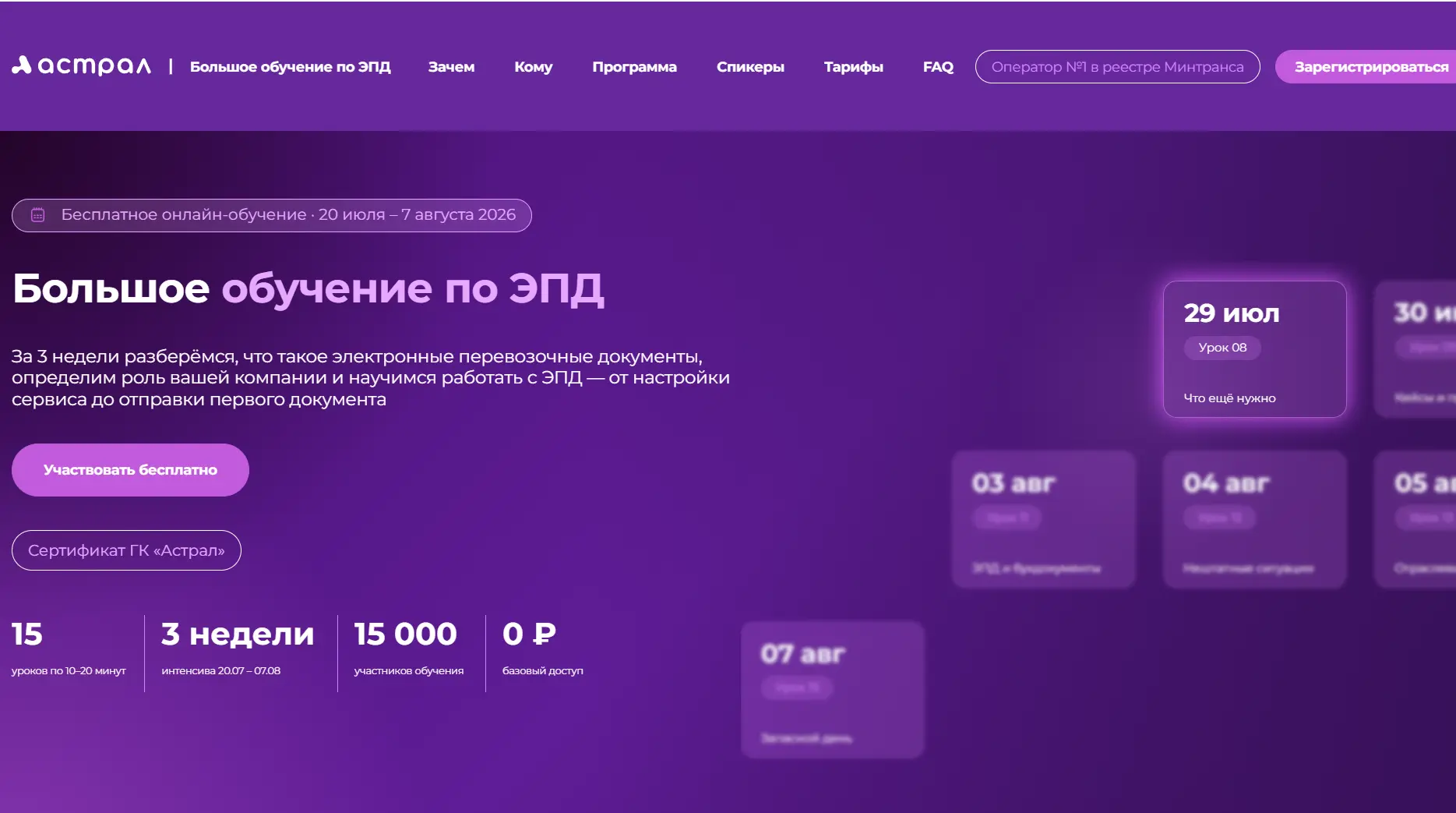Viewport: 1456px width, 813px height.
Task: Select the '29 июл' lesson card
Action: [1254, 349]
